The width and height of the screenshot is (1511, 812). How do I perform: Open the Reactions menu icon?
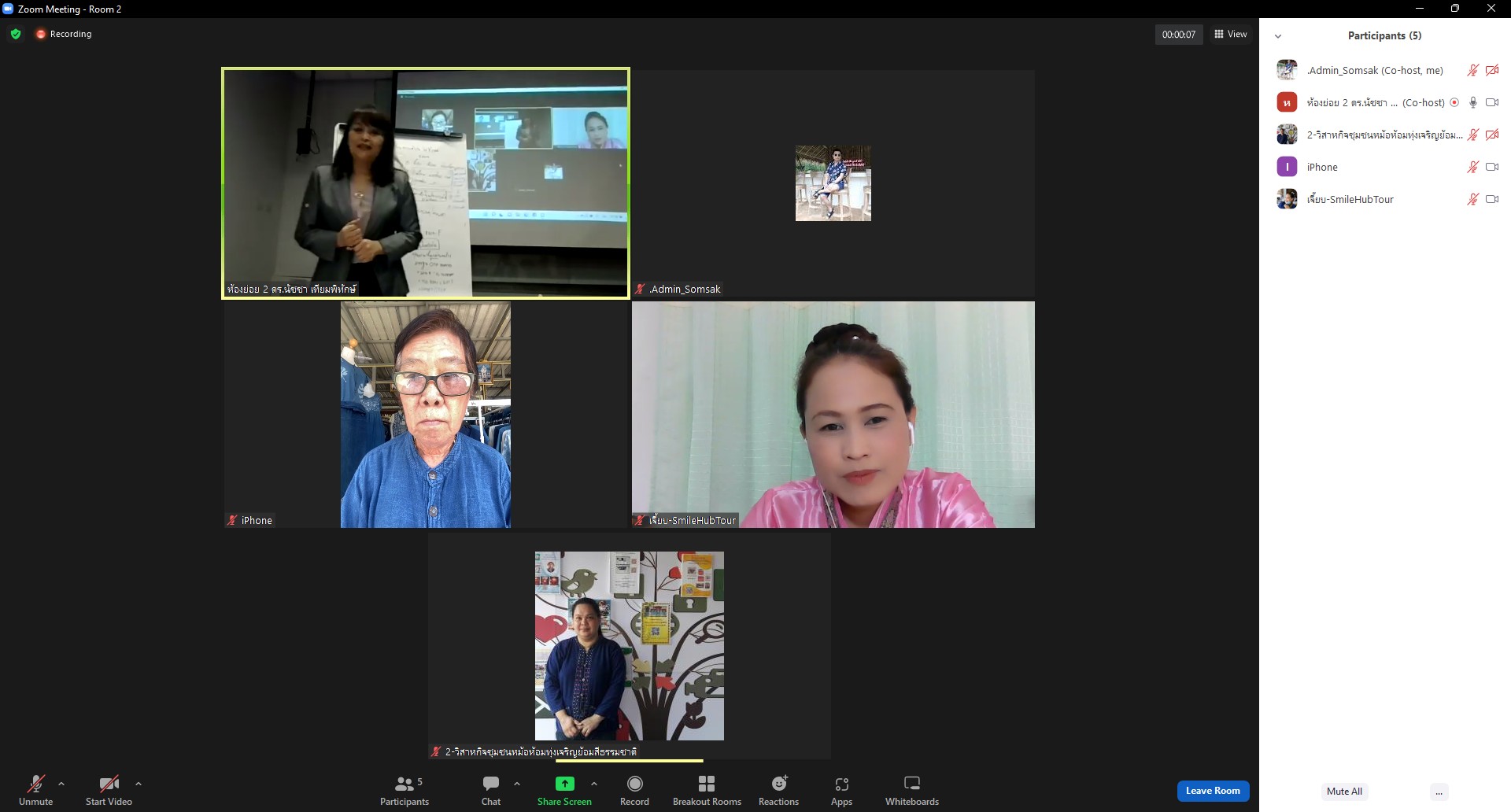(x=778, y=784)
